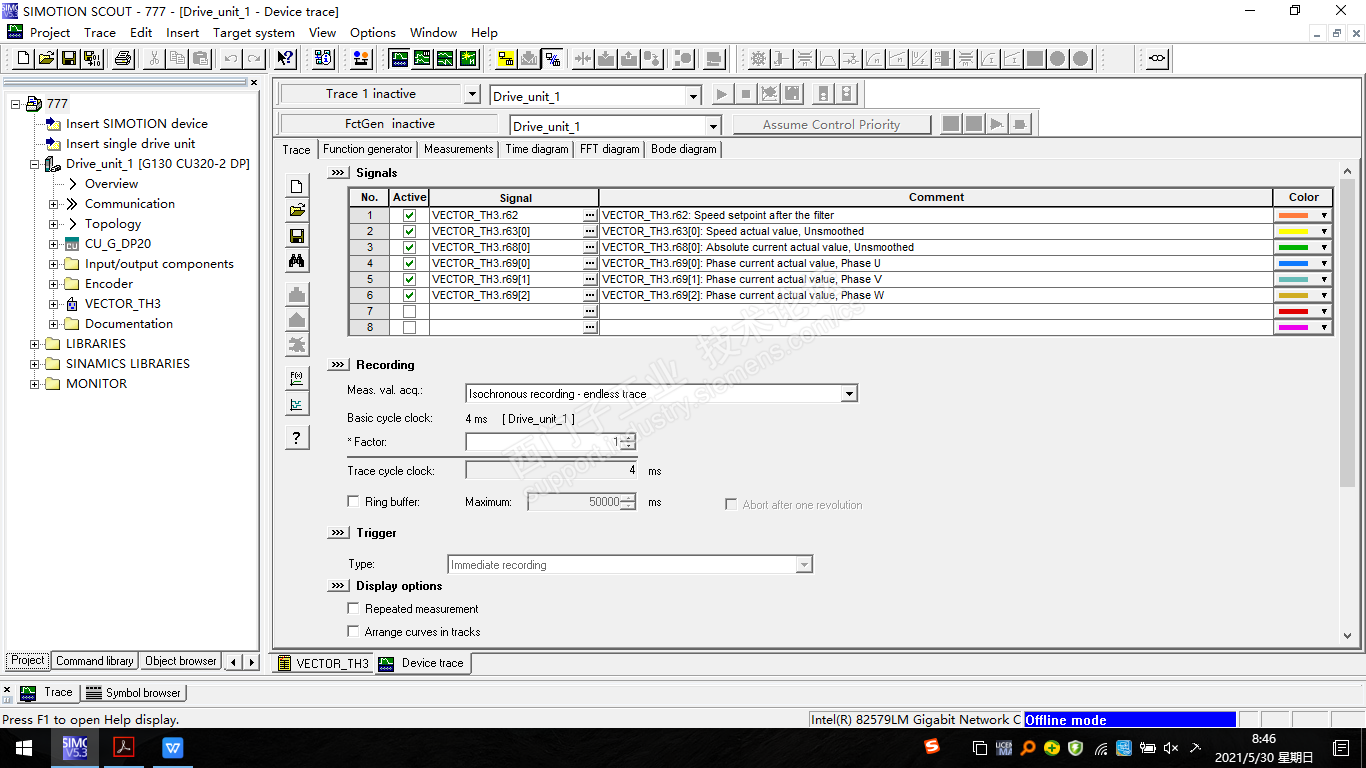Save the trace using the panel disk icon
1366x768 pixels.
[x=297, y=236]
